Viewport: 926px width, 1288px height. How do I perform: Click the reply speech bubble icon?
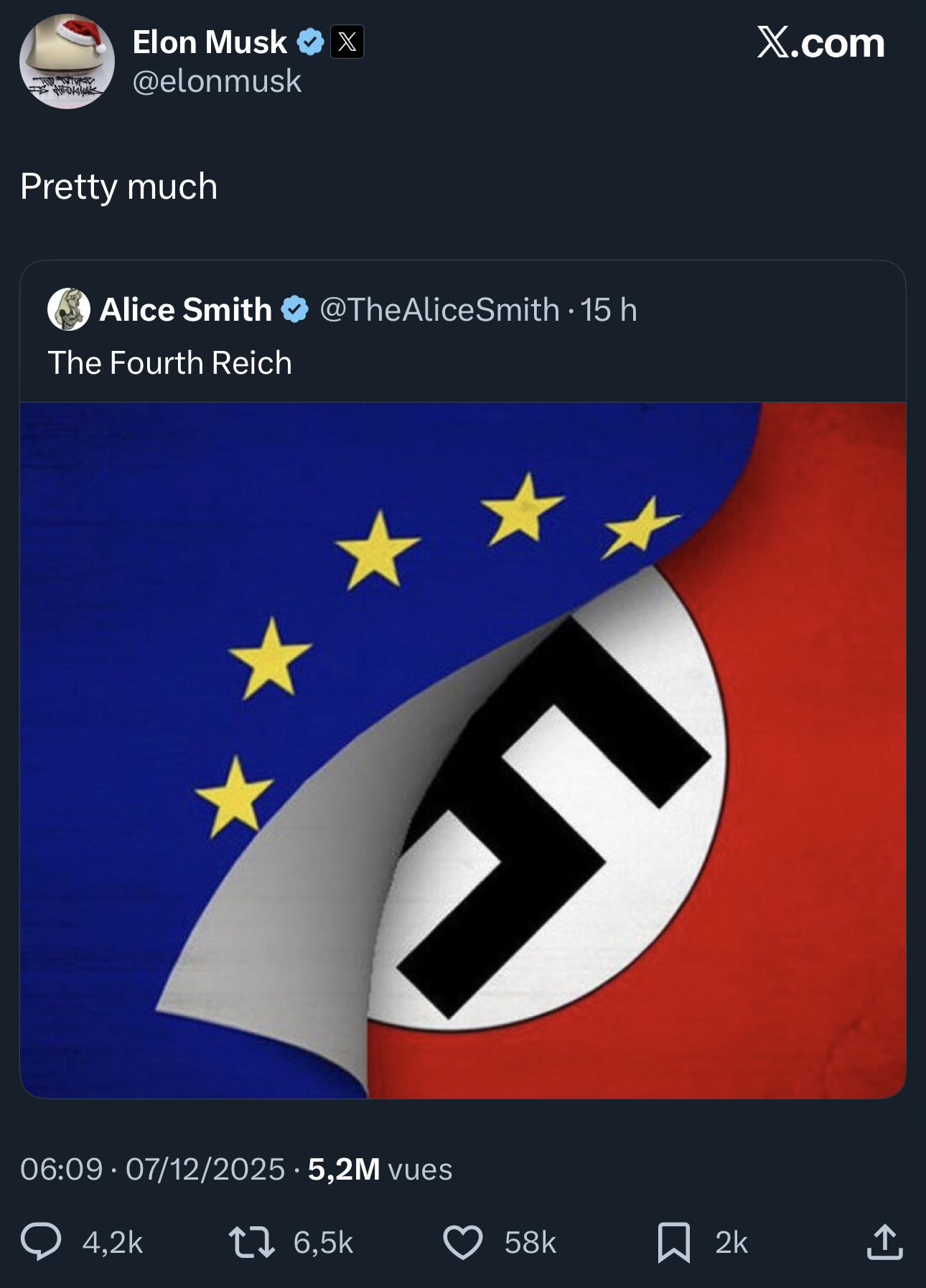(41, 1242)
